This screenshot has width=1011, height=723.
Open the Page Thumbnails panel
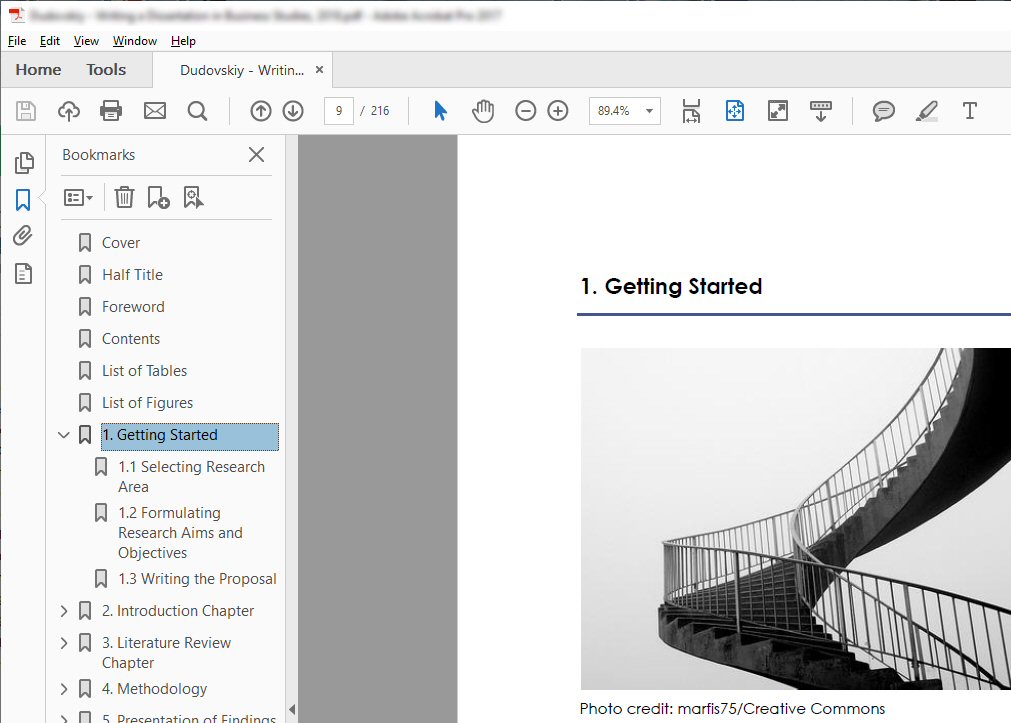pyautogui.click(x=23, y=162)
